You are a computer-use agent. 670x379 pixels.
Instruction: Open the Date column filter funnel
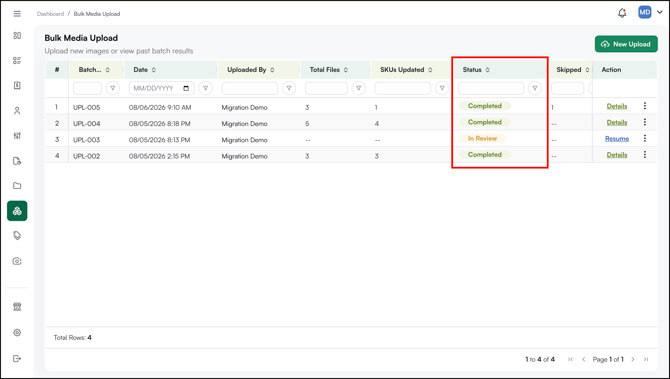coord(206,88)
